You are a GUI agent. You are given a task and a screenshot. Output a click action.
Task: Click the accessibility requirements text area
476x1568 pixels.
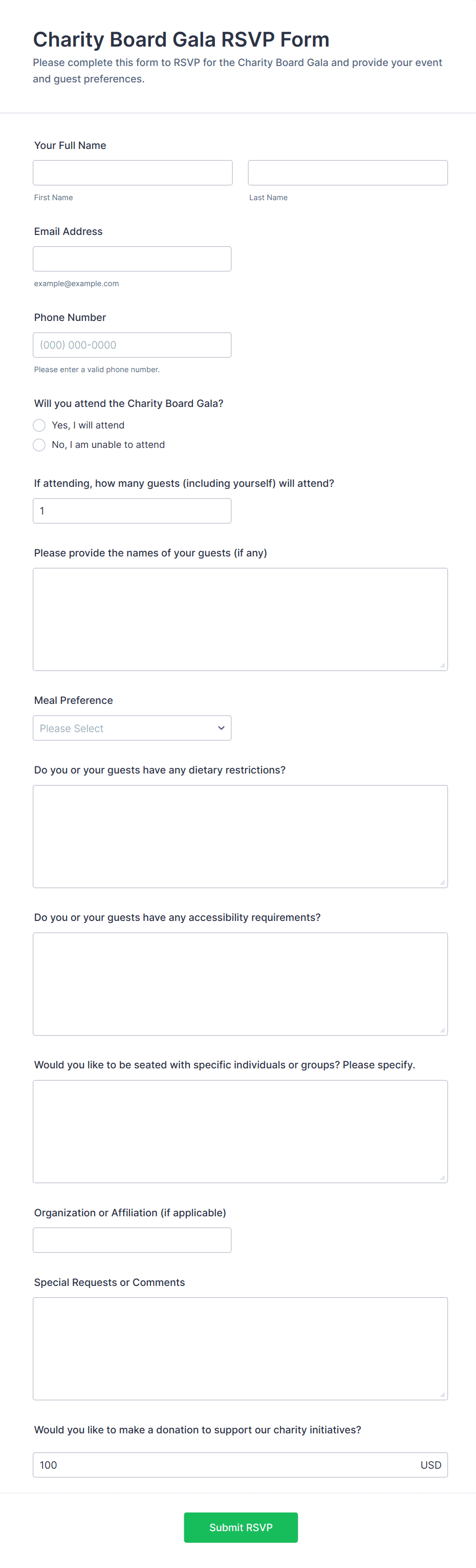(241, 984)
